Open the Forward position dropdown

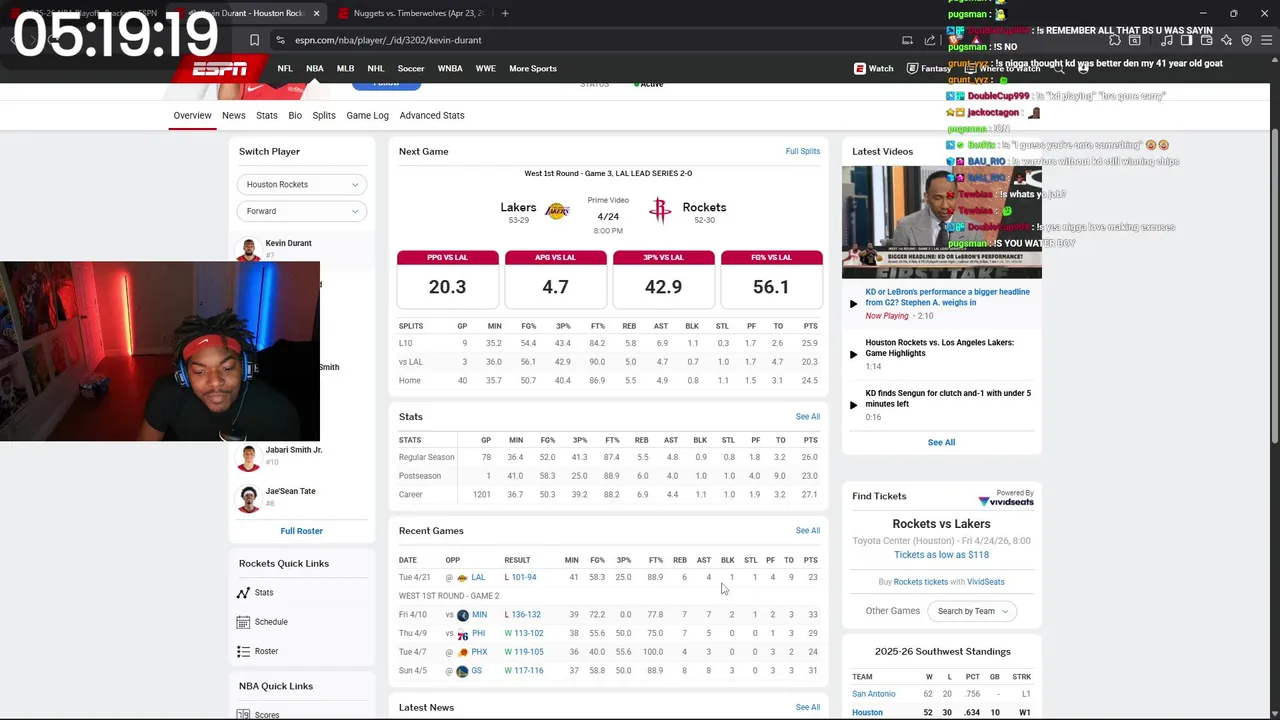[x=302, y=211]
